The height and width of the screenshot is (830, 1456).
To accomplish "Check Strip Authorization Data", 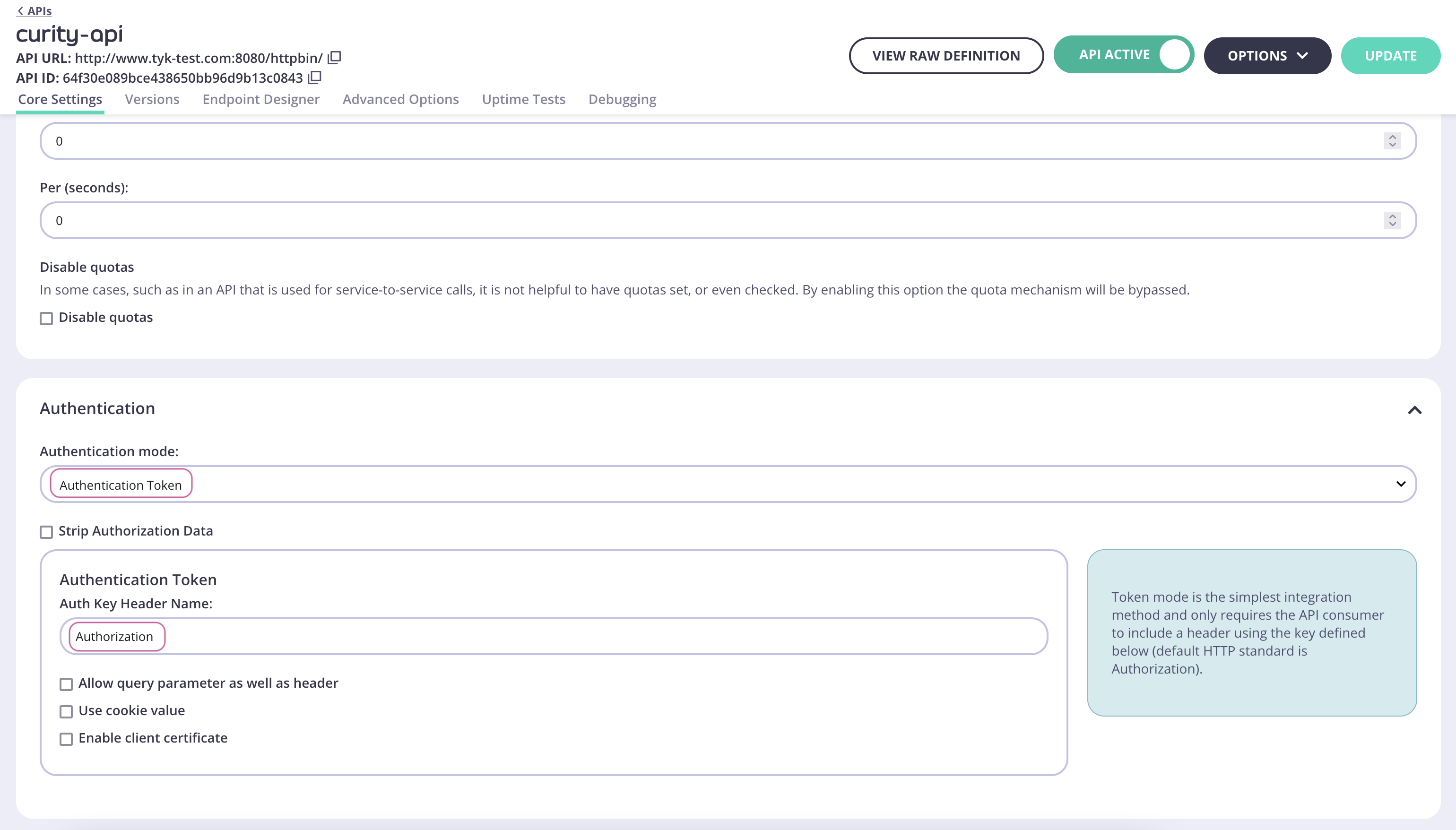I will coord(46,532).
